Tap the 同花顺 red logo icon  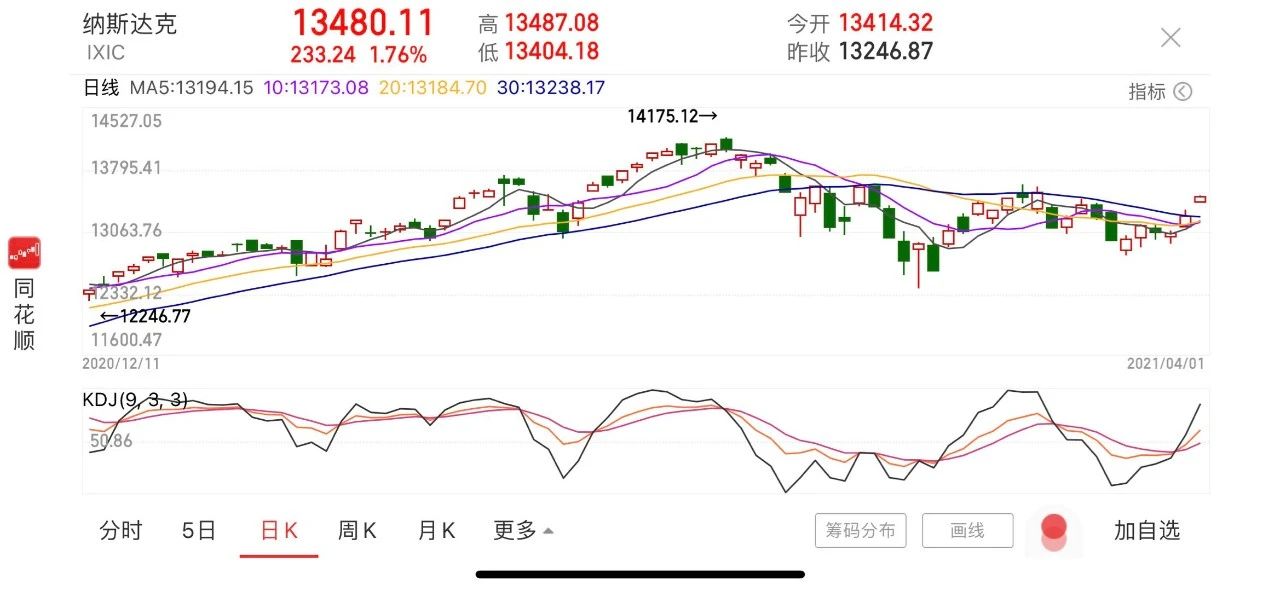coord(24,253)
